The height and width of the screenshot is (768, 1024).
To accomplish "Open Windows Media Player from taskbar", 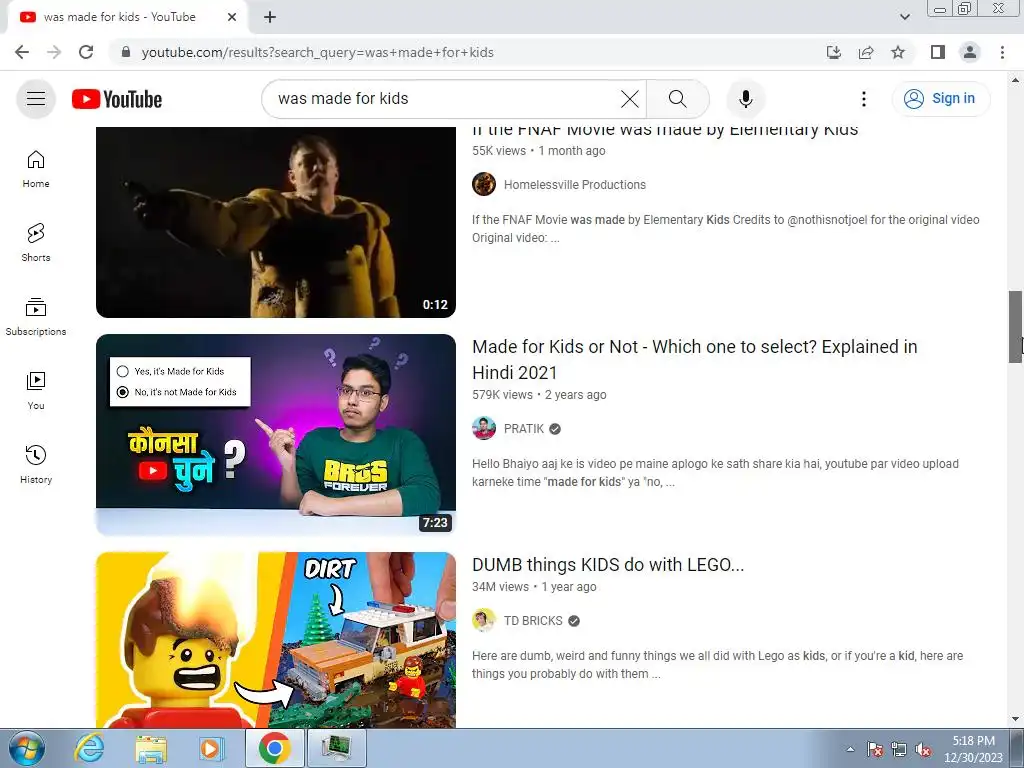I will tap(211, 748).
